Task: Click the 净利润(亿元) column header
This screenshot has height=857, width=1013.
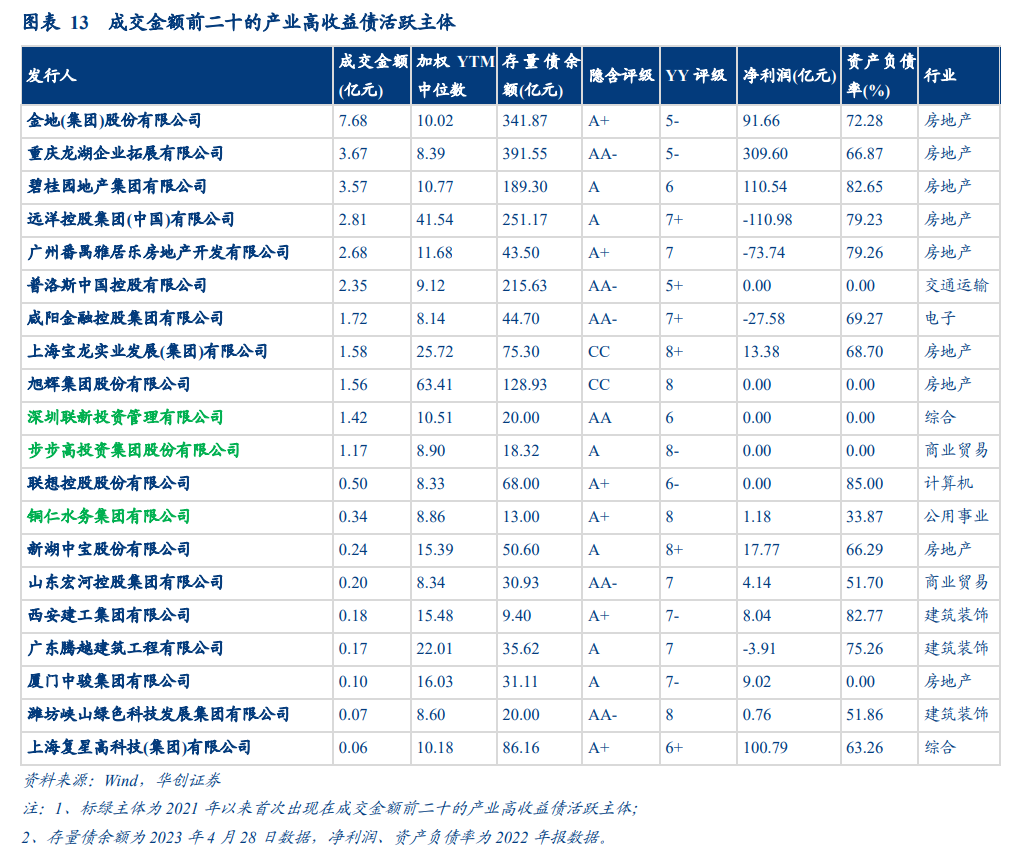Action: 789,76
